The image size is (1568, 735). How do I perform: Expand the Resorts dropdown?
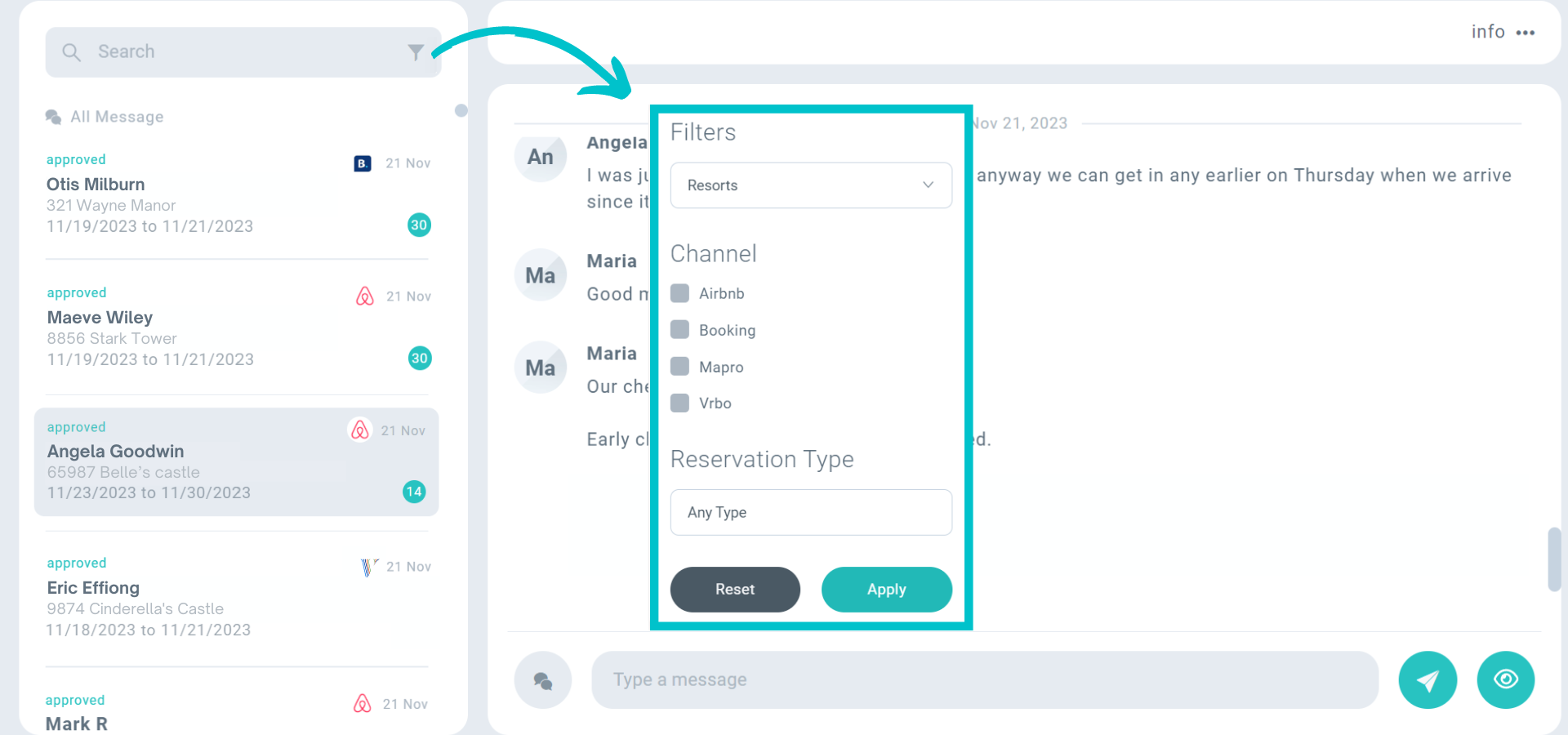pos(811,185)
